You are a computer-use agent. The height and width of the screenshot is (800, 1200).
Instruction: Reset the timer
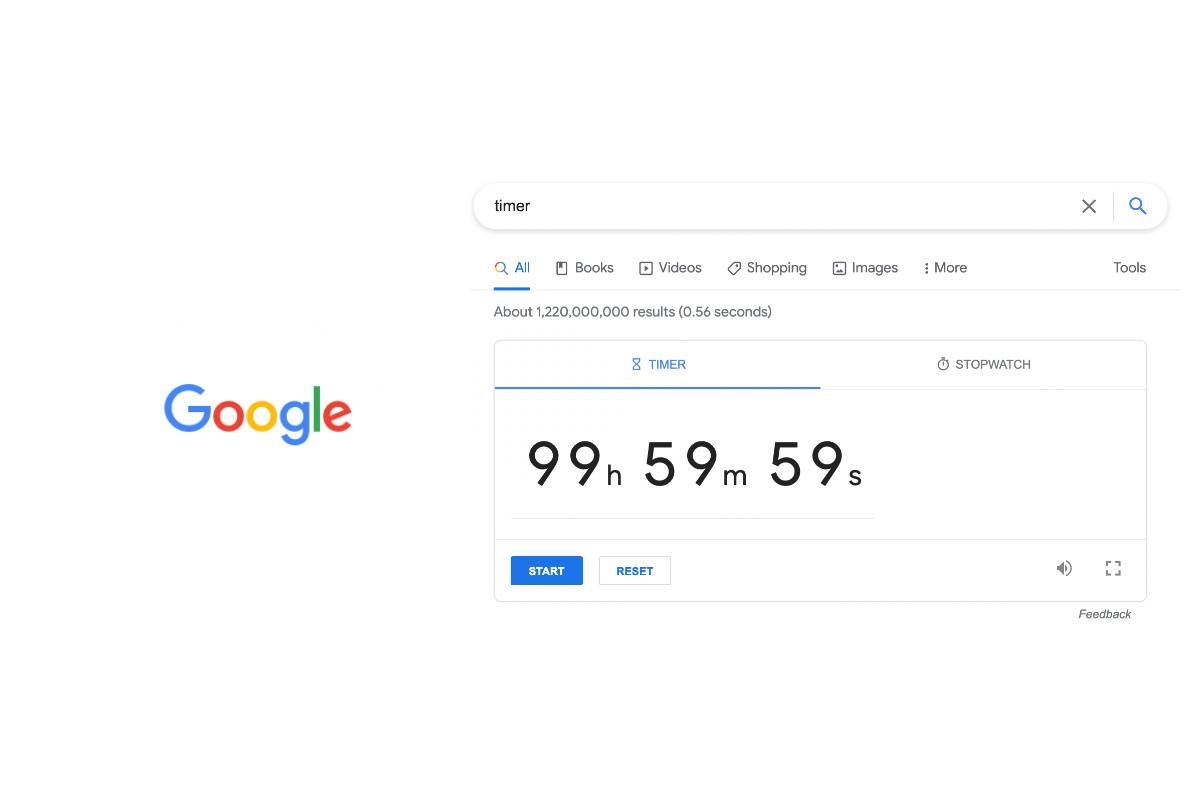click(x=634, y=571)
